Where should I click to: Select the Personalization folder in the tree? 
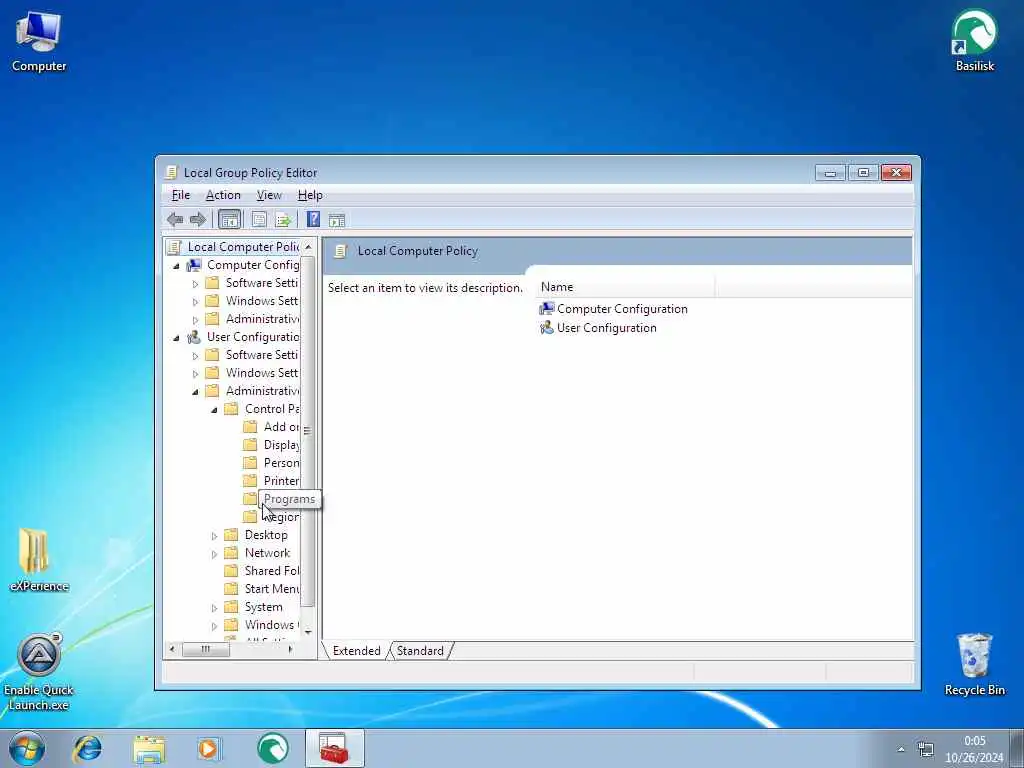tap(281, 462)
